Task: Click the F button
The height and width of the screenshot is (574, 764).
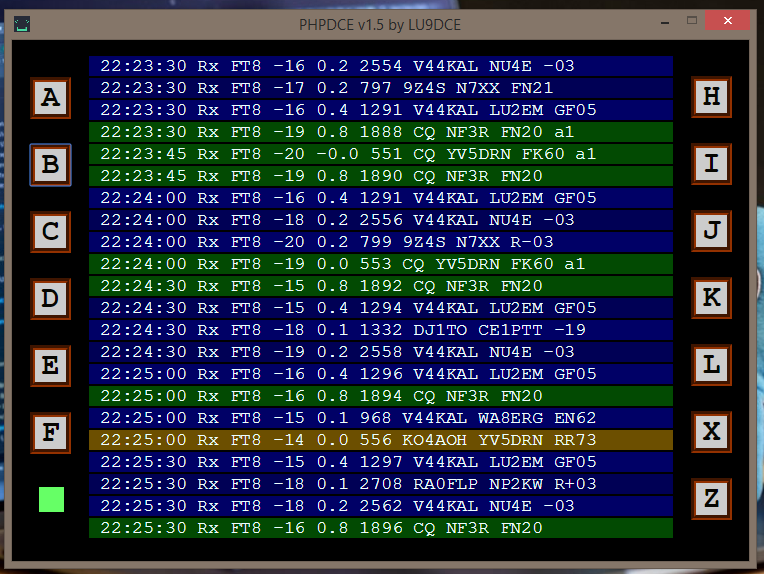Action: 51,433
